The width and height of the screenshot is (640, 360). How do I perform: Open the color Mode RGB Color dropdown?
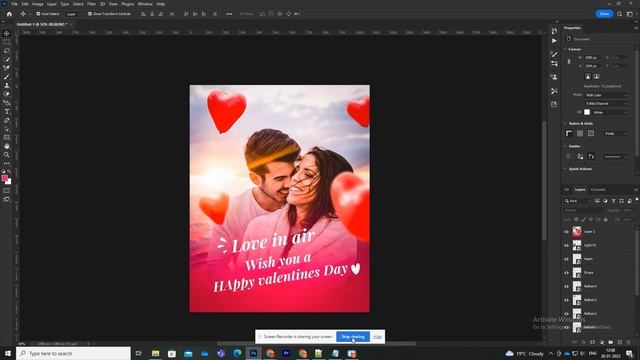point(606,95)
